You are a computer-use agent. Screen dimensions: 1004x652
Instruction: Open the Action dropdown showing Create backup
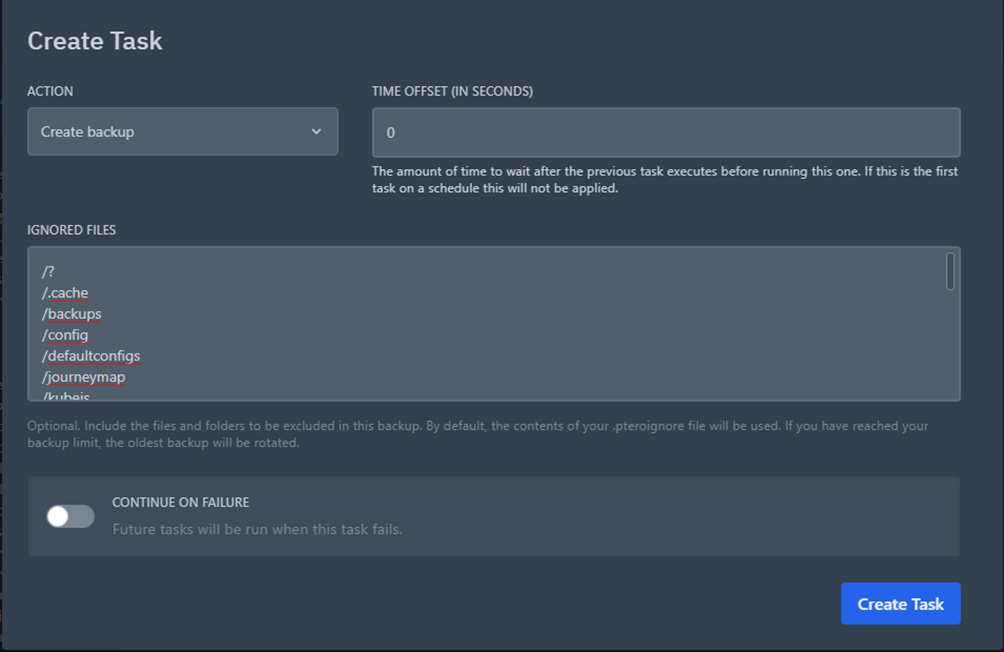(x=182, y=131)
